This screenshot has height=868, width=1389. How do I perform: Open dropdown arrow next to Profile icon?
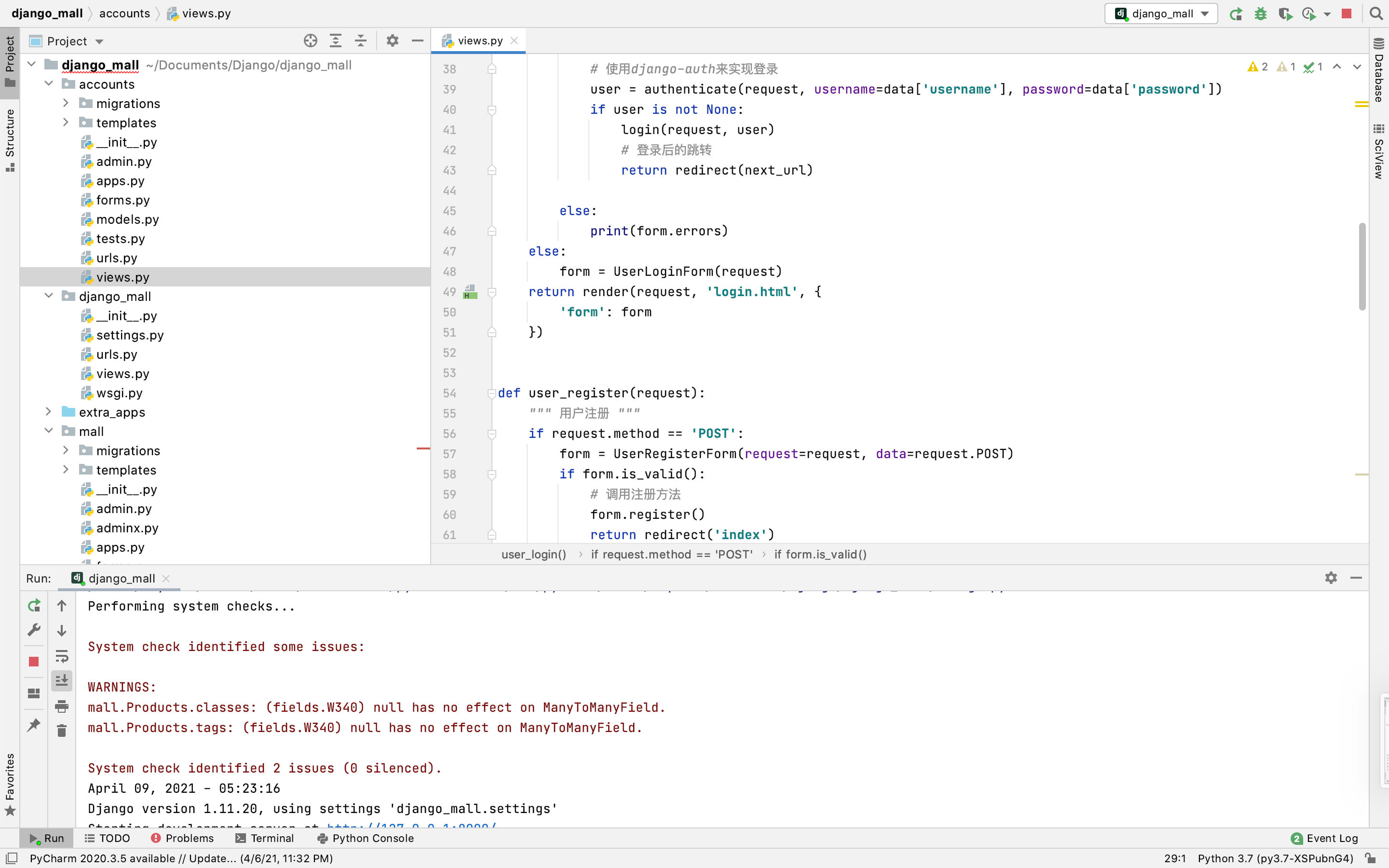coord(1327,14)
